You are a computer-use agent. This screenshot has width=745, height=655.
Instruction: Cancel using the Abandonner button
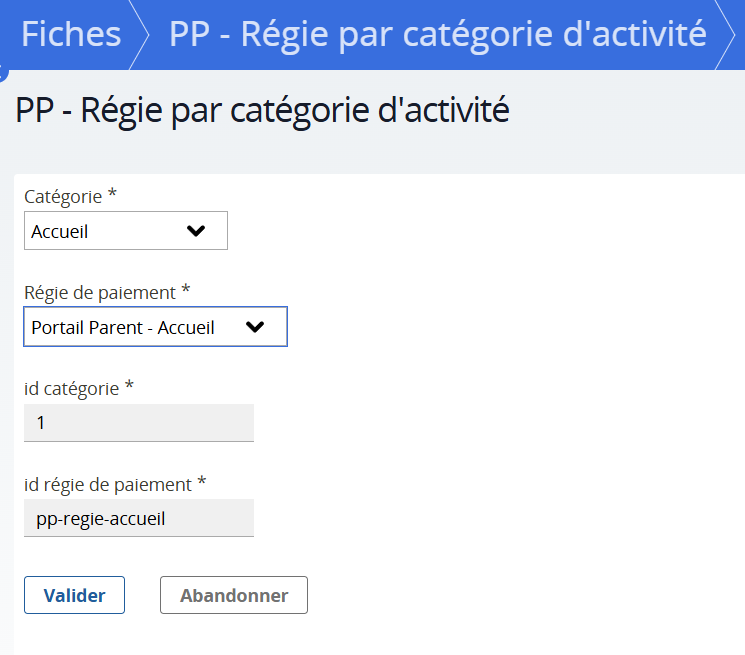coord(234,595)
